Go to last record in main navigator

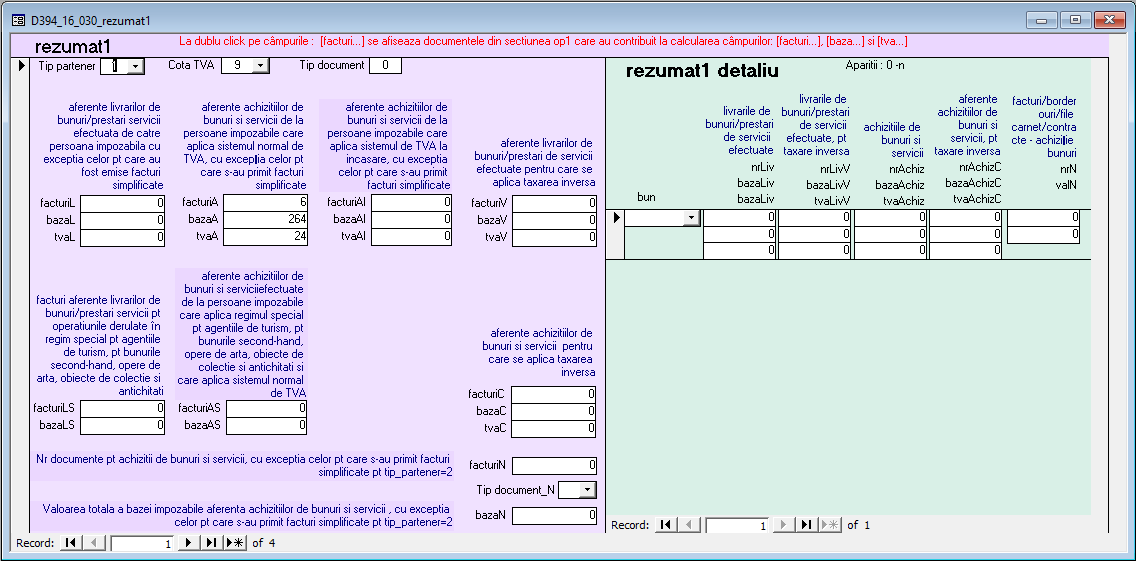coord(211,542)
